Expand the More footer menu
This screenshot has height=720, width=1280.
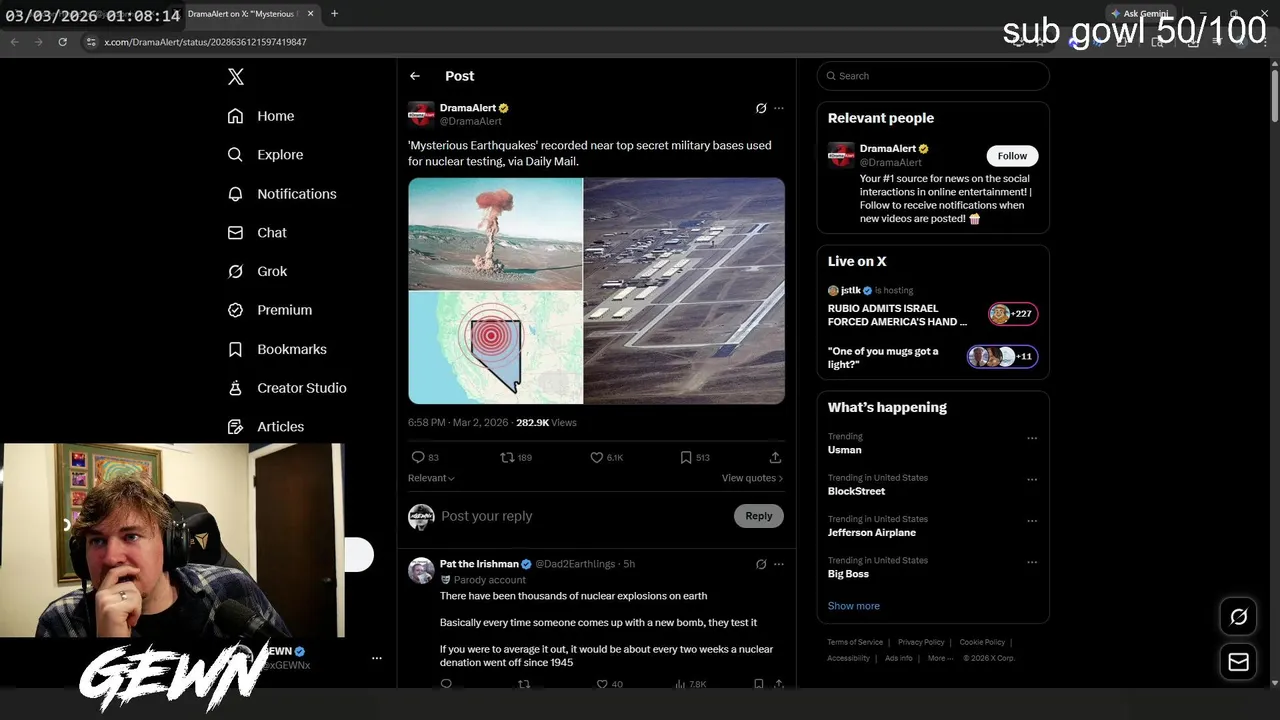pyautogui.click(x=939, y=658)
